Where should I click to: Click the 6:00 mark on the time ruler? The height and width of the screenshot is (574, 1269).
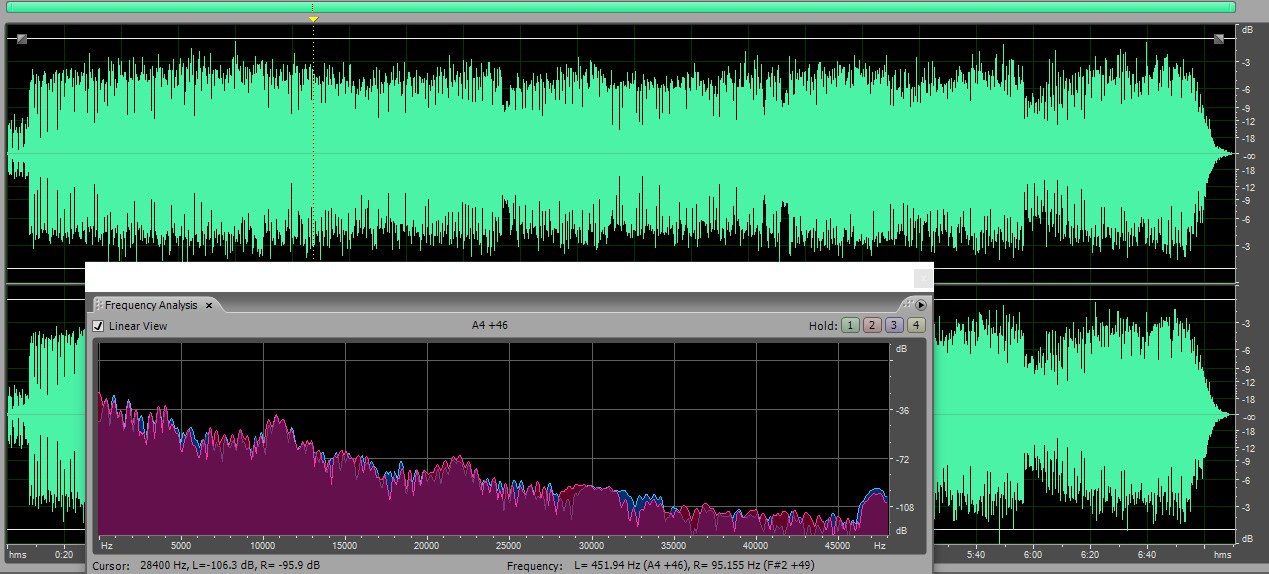coord(1033,554)
